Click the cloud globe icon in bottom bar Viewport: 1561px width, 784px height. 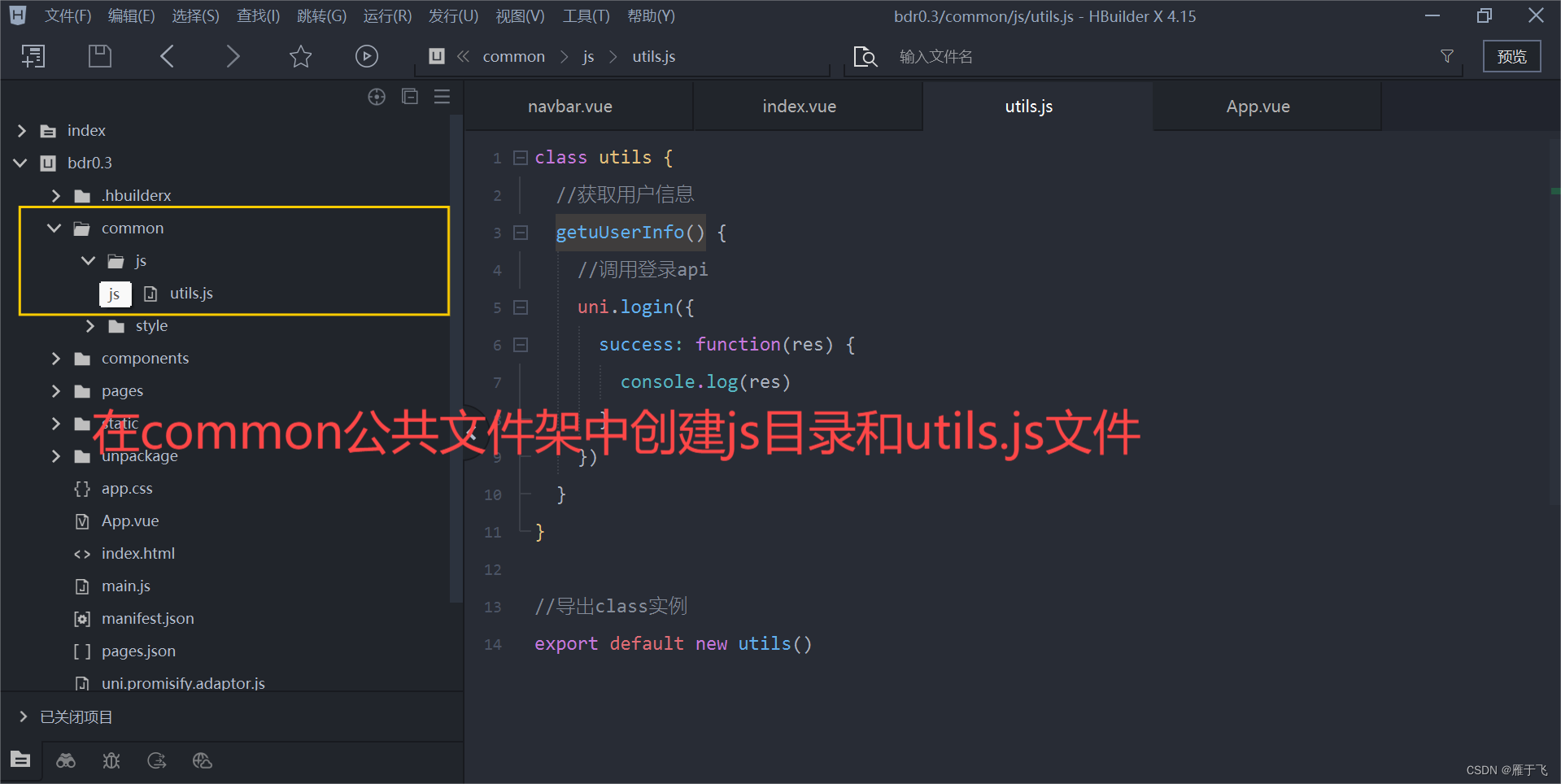(x=203, y=760)
